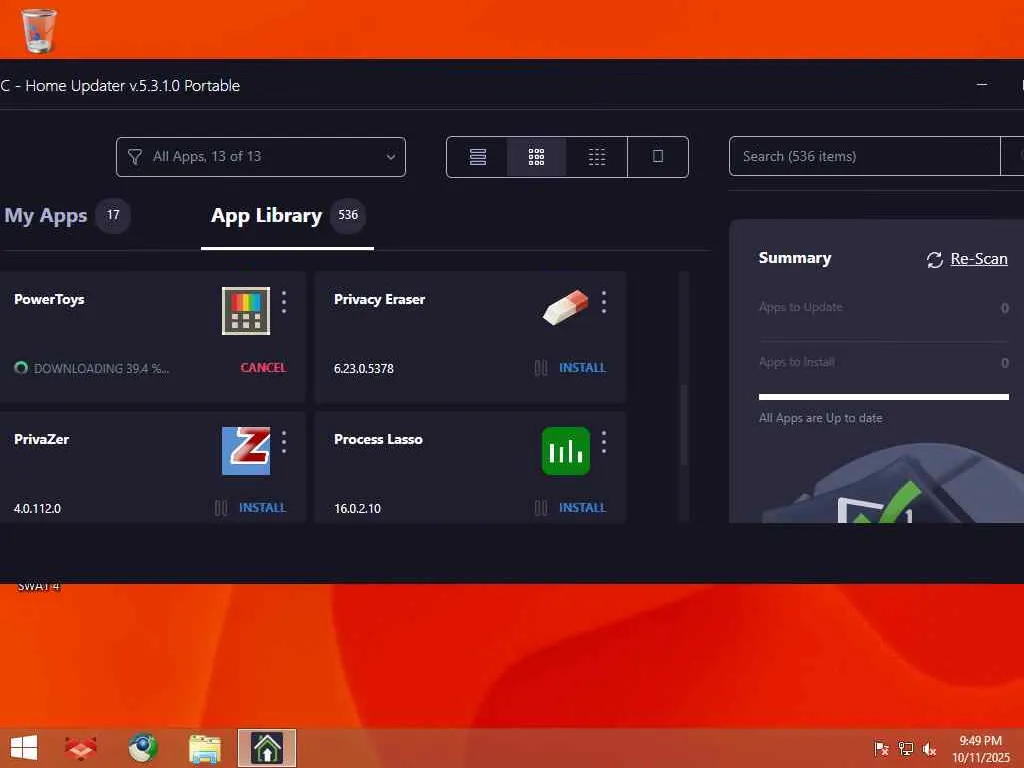Click the Re-Scan refresh icon
1024x768 pixels.
(935, 259)
